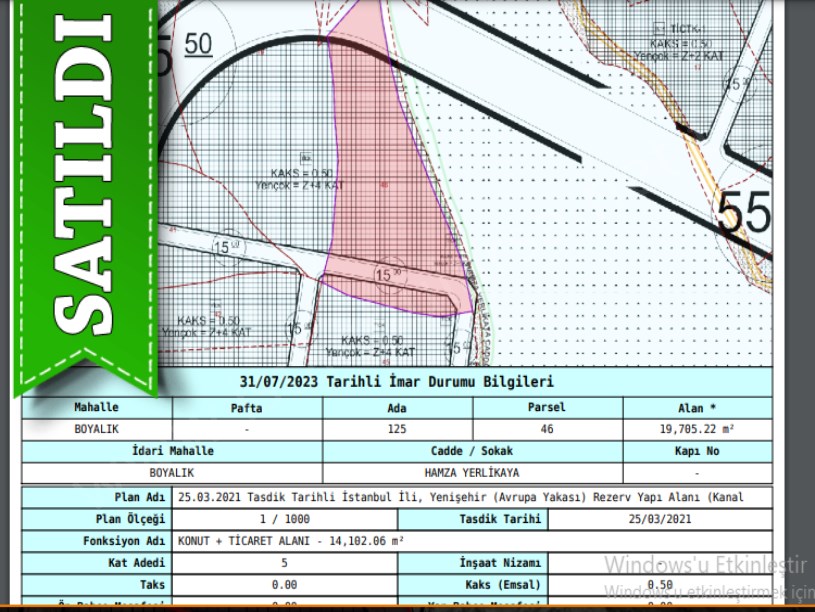Select the Alan value 19,705.22 m²
815x612 pixels.
[x=697, y=429]
